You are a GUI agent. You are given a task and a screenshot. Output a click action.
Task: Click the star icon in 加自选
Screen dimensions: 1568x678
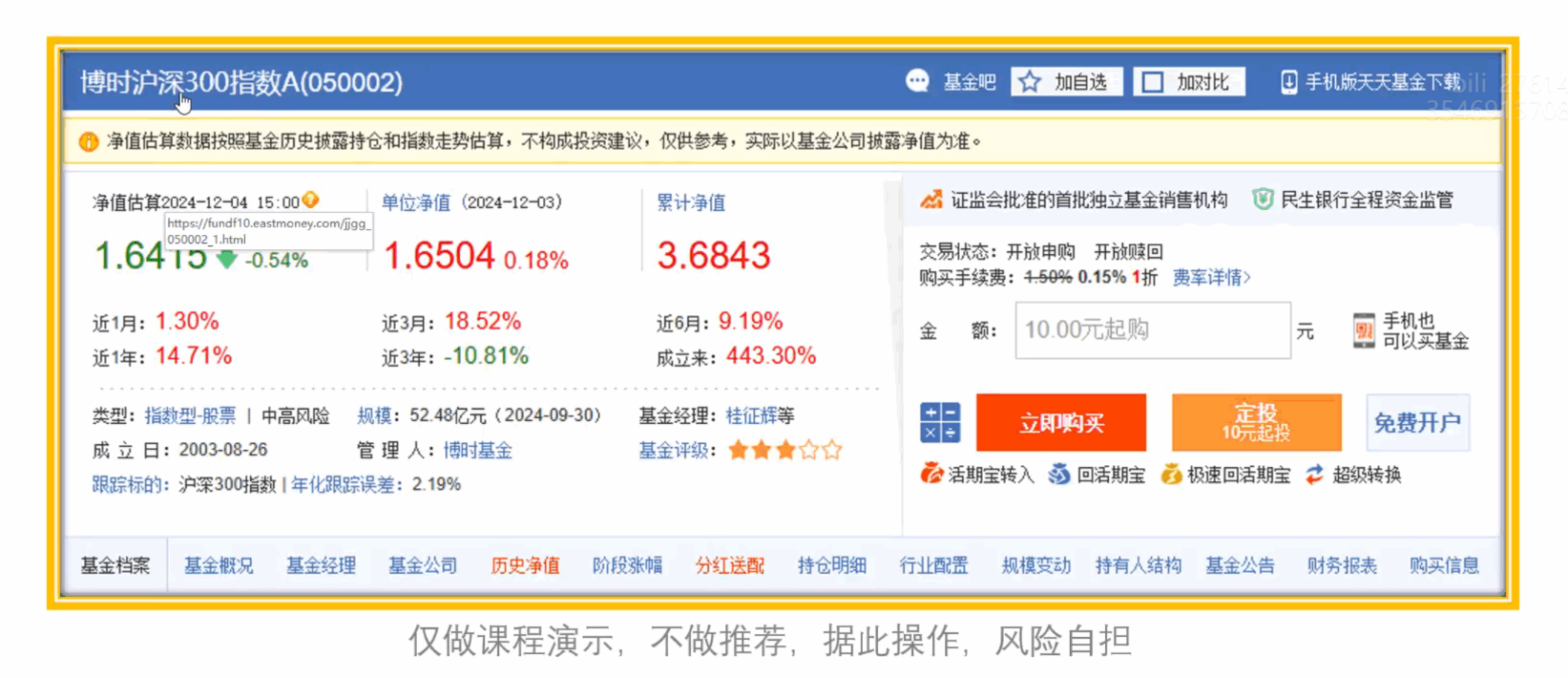1030,82
